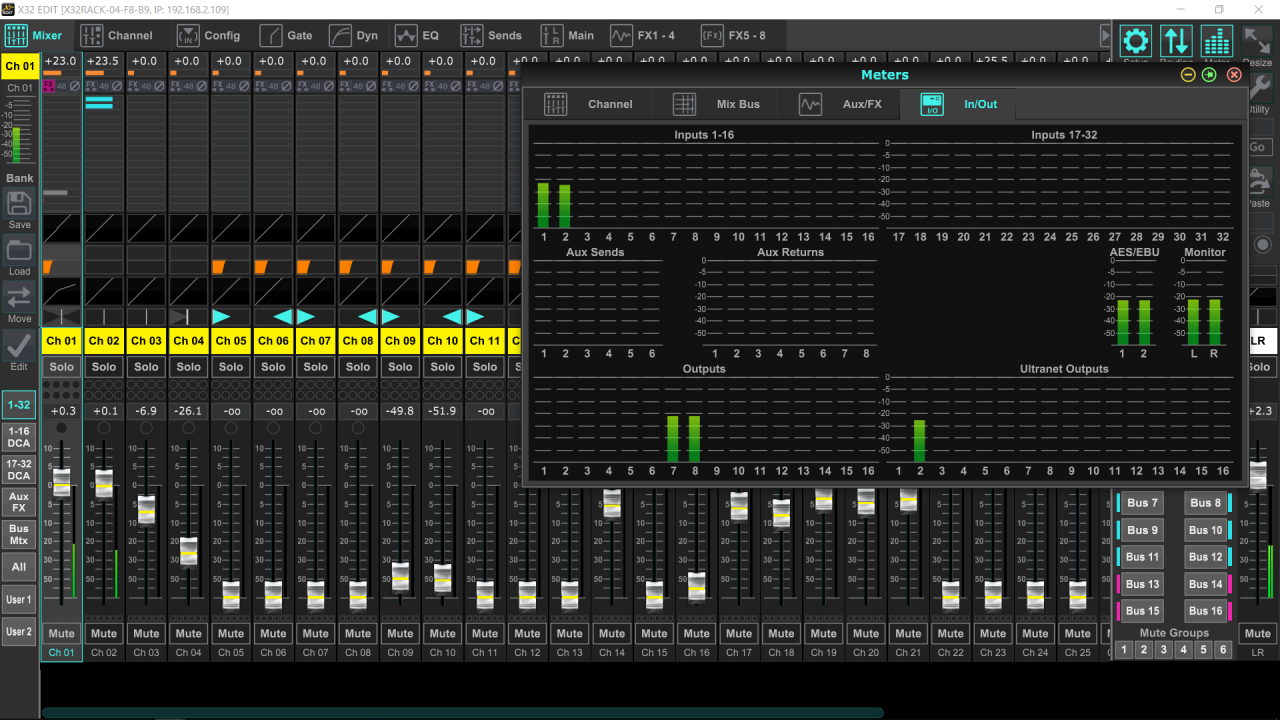The image size is (1280, 720).
Task: Toggle phase invert on Ch 01
Action: (x=75, y=87)
